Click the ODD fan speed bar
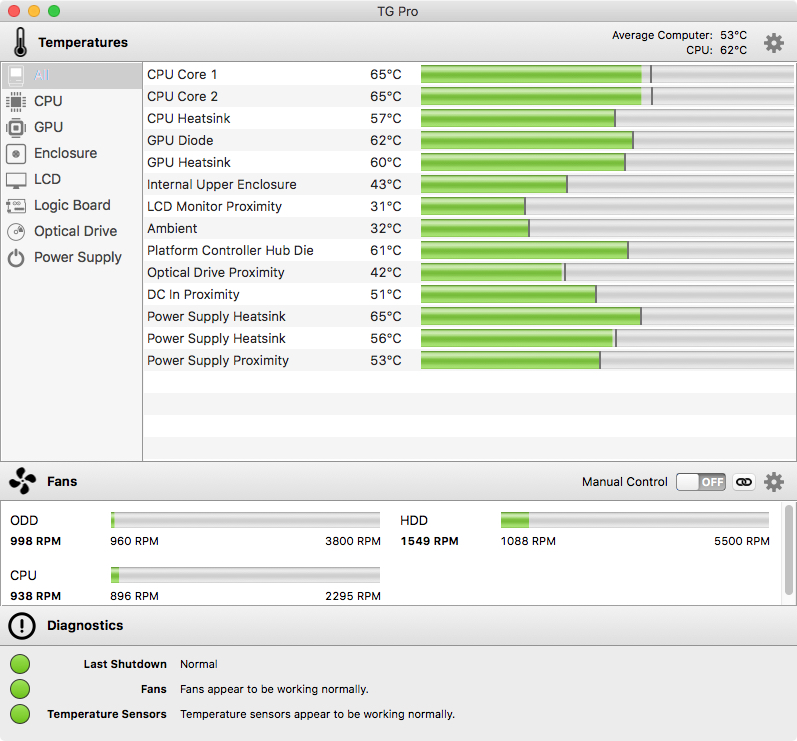Screen dimensions: 797x741 pos(245,520)
